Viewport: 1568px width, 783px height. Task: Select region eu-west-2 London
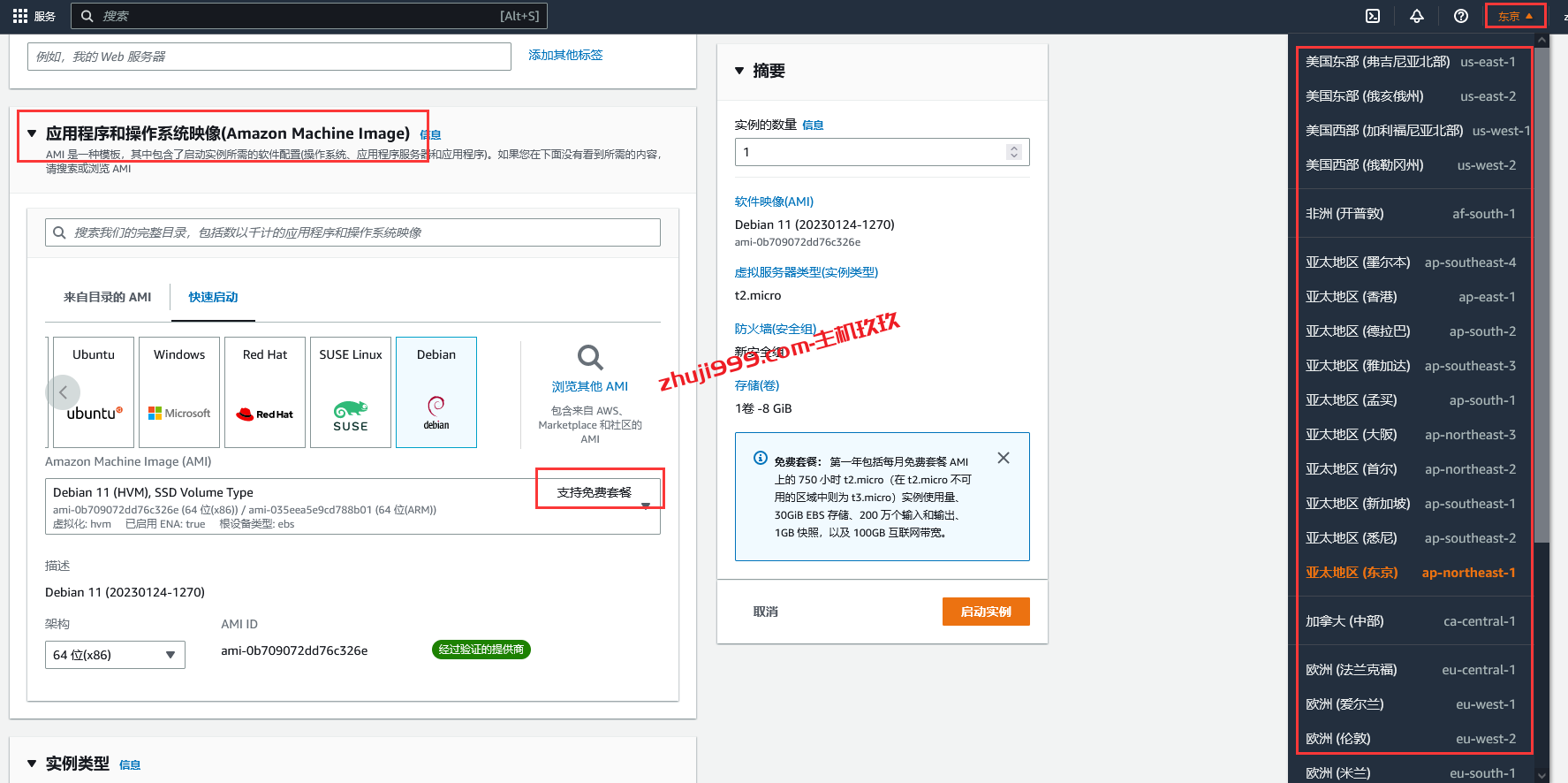point(1410,739)
